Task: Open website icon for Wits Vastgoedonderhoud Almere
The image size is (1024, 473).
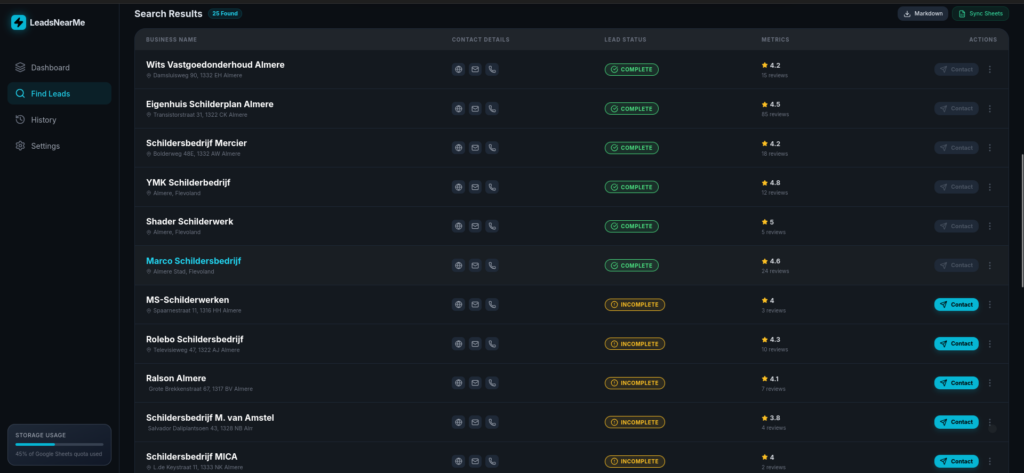Action: [458, 69]
